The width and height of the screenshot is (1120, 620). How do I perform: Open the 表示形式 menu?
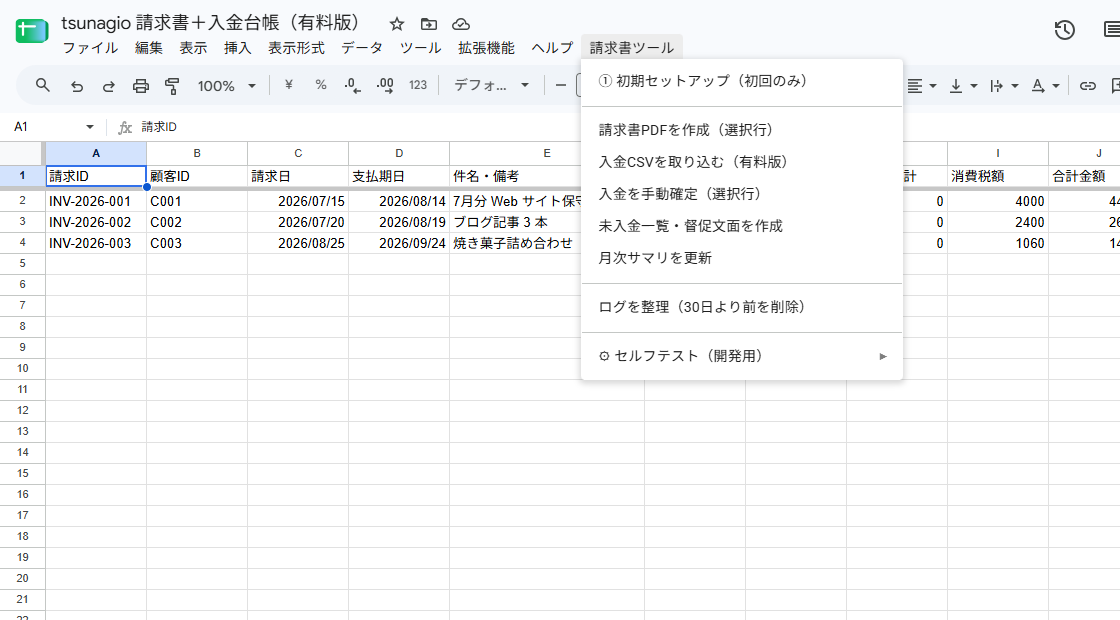coord(296,48)
